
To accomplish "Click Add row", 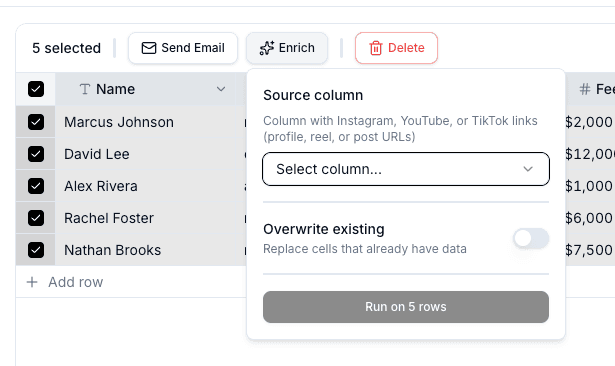I will pyautogui.click(x=65, y=282).
